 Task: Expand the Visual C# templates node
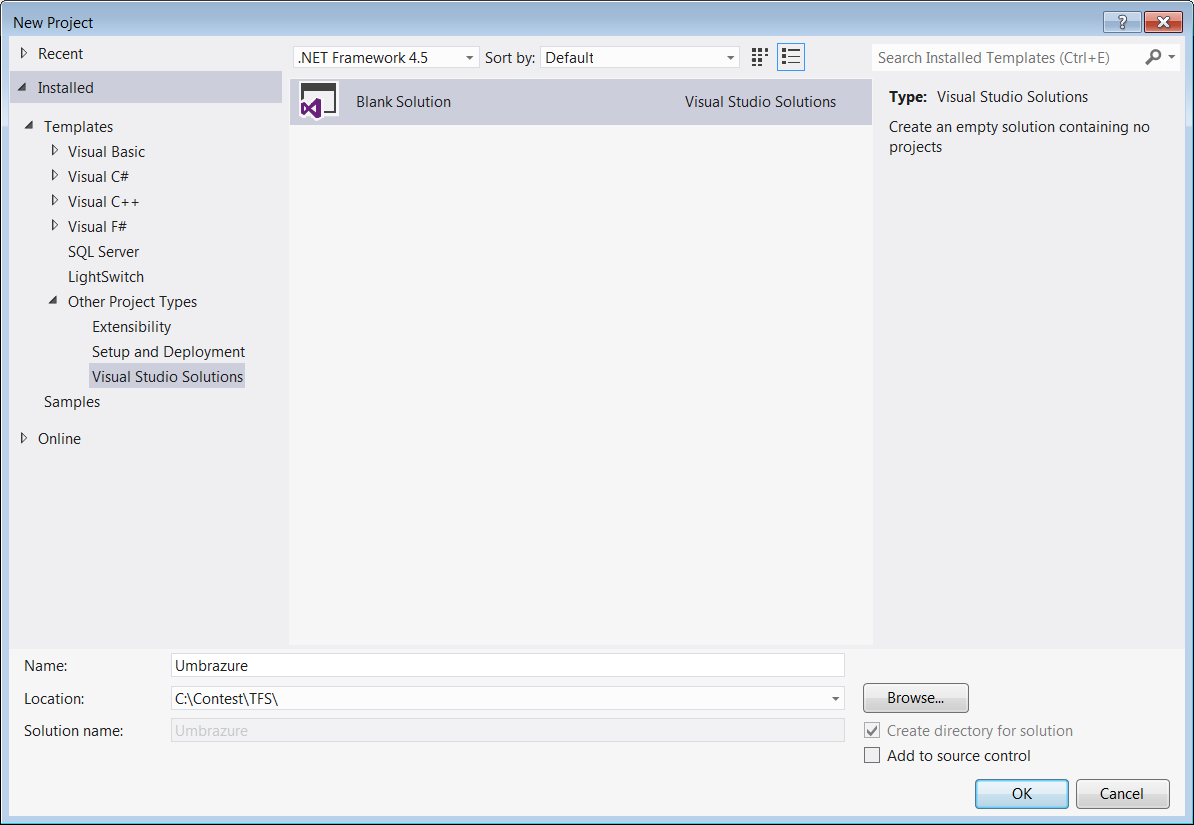pos(55,176)
